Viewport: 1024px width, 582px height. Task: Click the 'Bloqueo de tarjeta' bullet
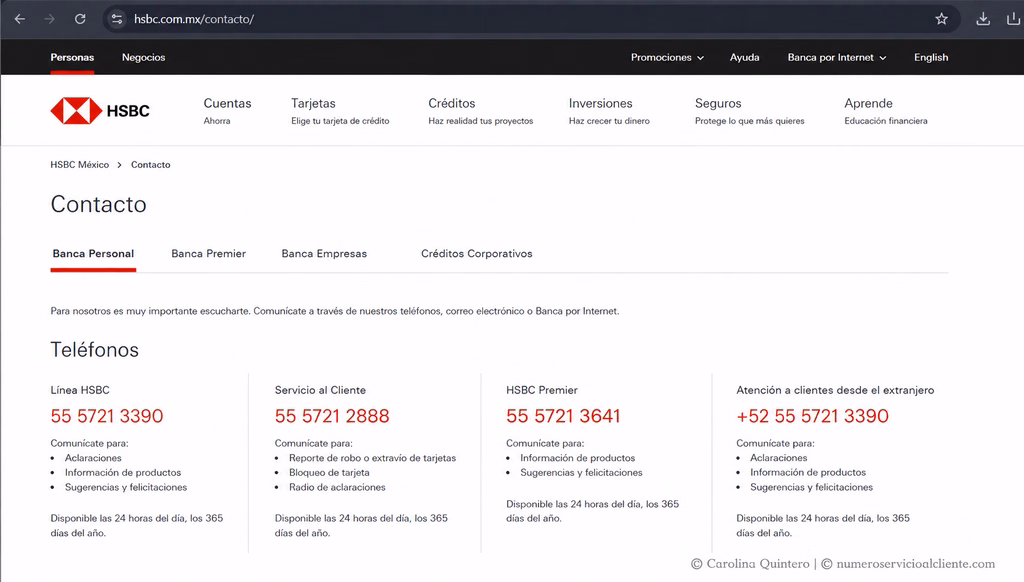[x=329, y=472]
